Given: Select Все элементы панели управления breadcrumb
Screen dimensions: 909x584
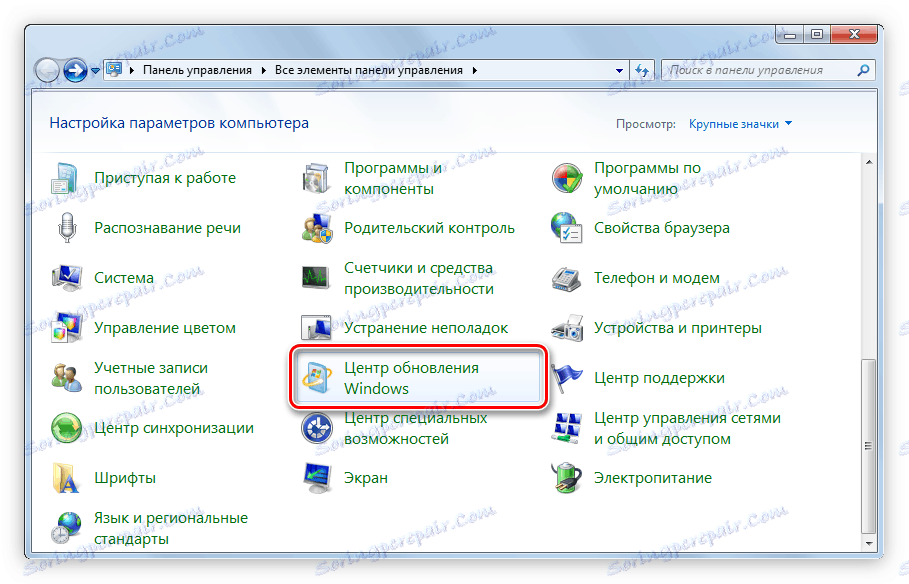Looking at the screenshot, I should click(x=369, y=70).
